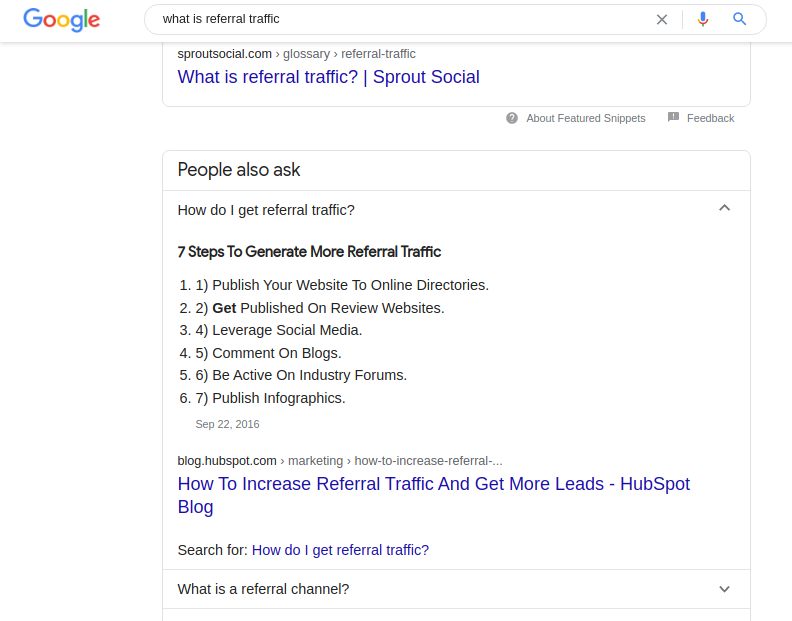792x621 pixels.
Task: Click inside the search field containing 'what is referral traffic'
Action: point(400,19)
